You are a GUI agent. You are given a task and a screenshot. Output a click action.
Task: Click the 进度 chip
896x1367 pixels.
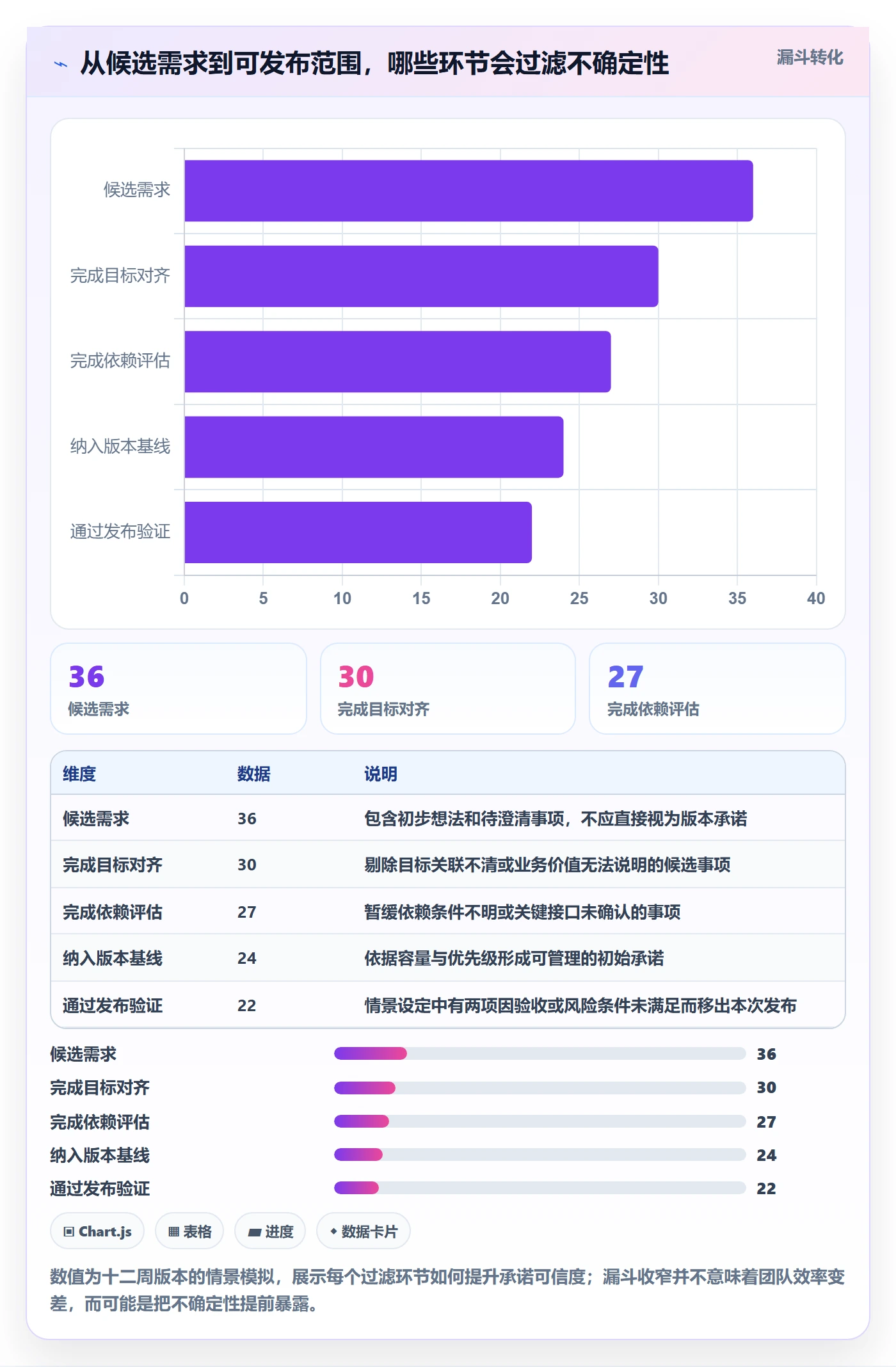270,1231
